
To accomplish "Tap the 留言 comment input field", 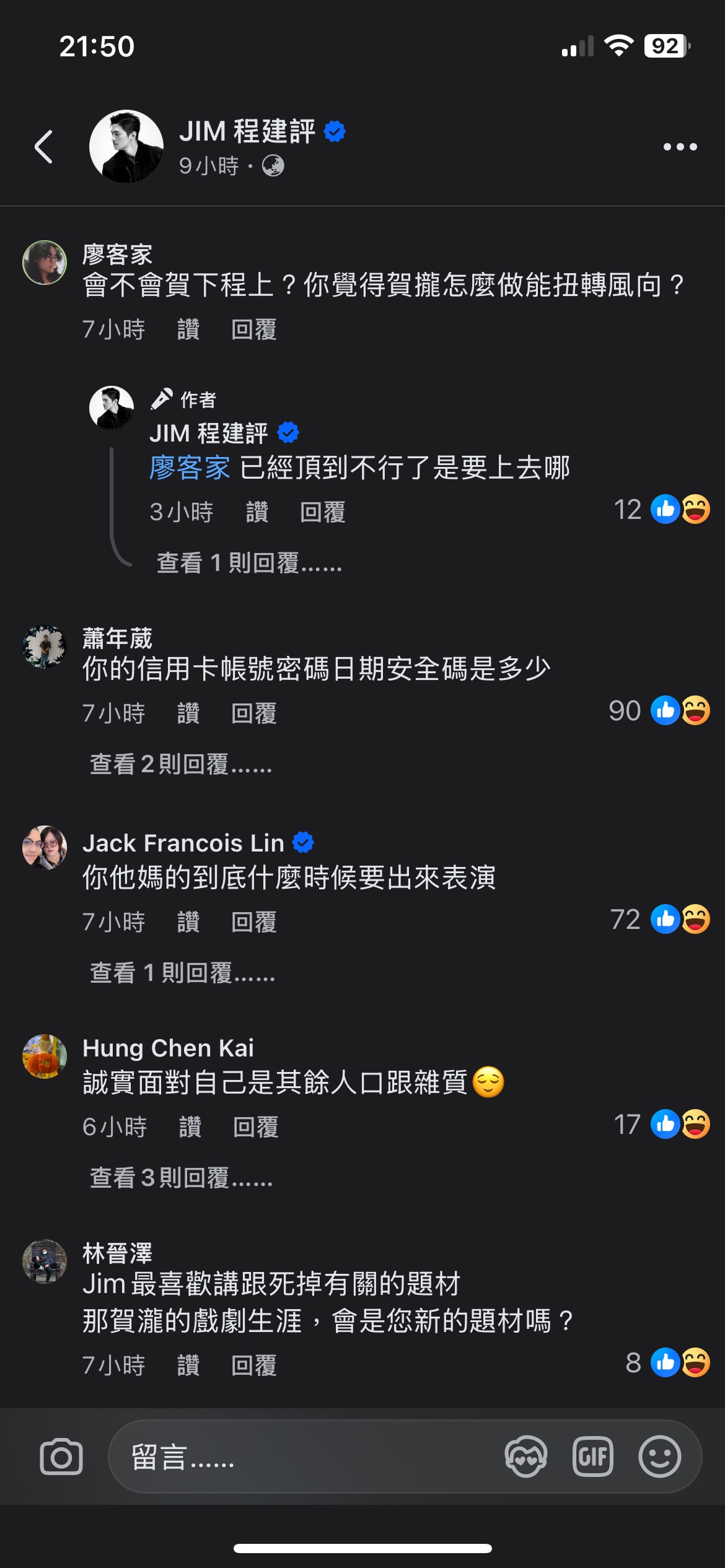I will click(x=304, y=1457).
